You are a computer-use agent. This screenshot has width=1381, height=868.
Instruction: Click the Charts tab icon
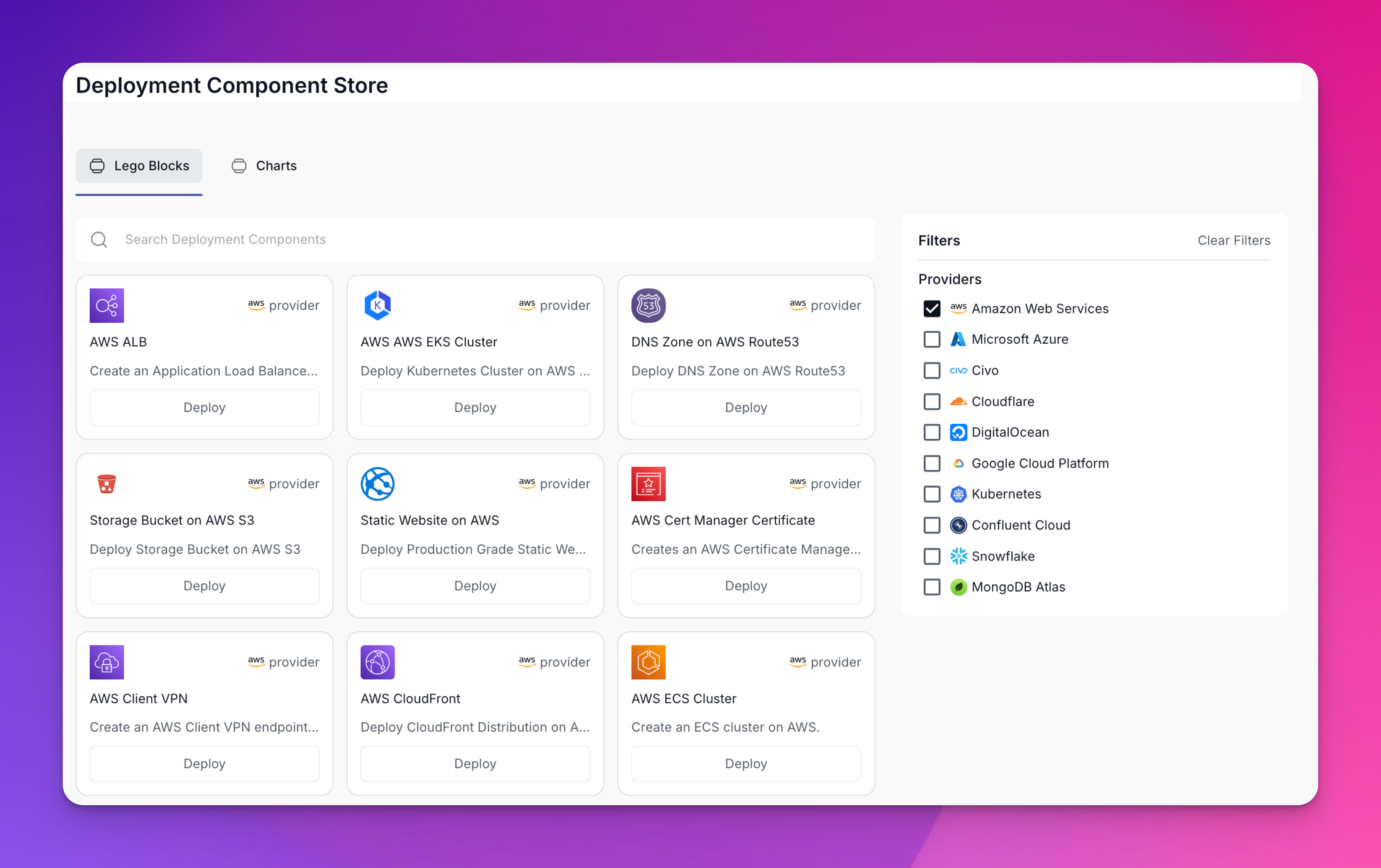(239, 166)
